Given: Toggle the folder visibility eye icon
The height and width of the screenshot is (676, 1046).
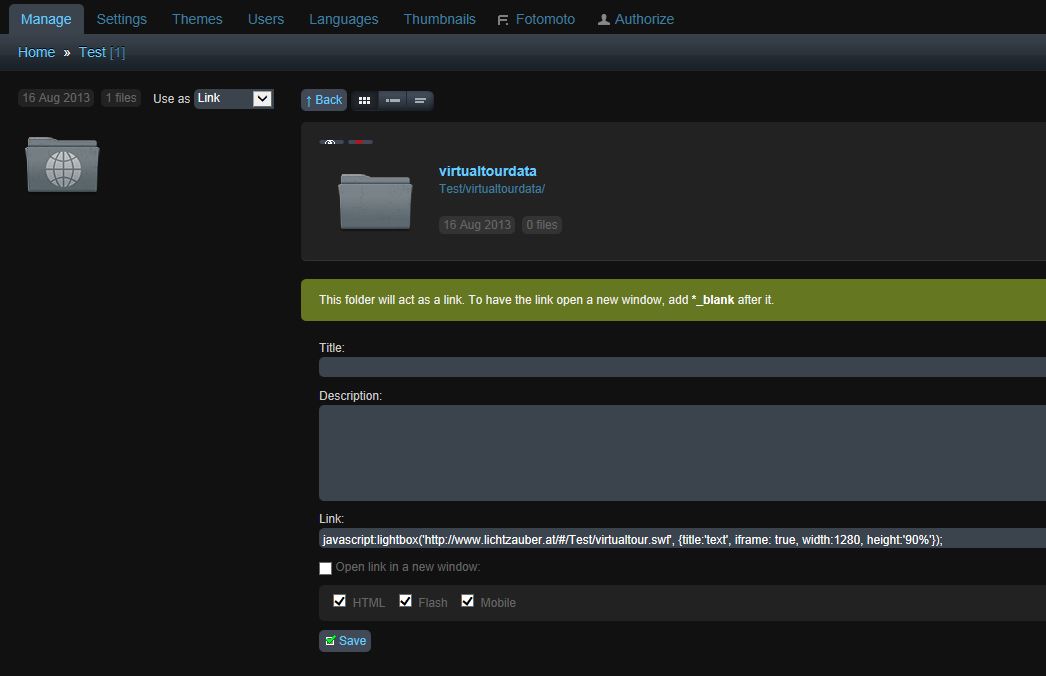Looking at the screenshot, I should coord(331,141).
